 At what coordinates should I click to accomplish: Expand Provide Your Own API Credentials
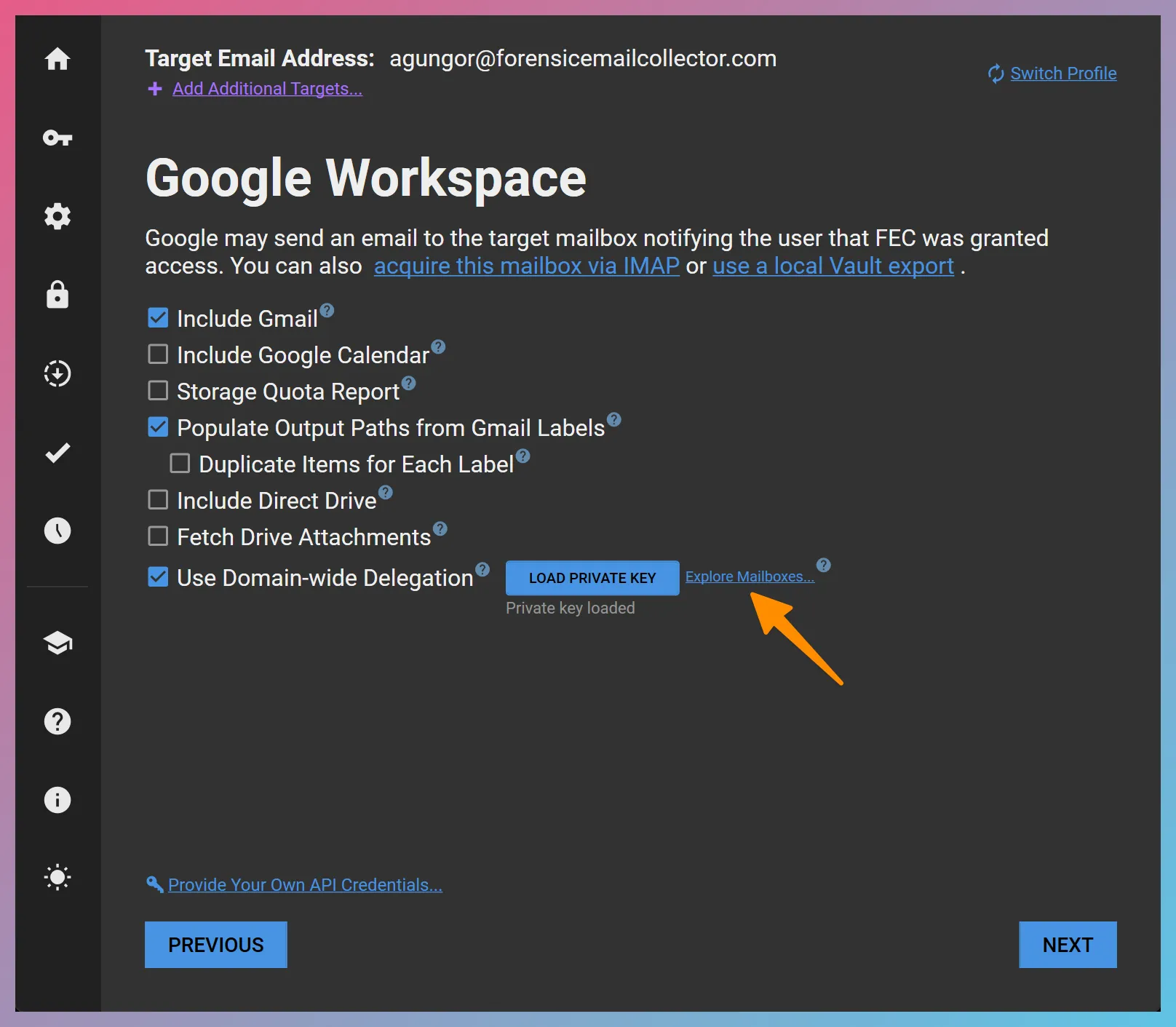pos(303,885)
